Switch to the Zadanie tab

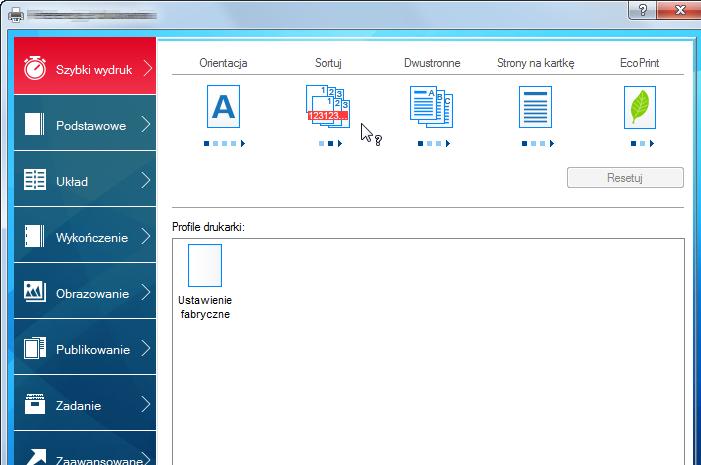click(x=85, y=403)
